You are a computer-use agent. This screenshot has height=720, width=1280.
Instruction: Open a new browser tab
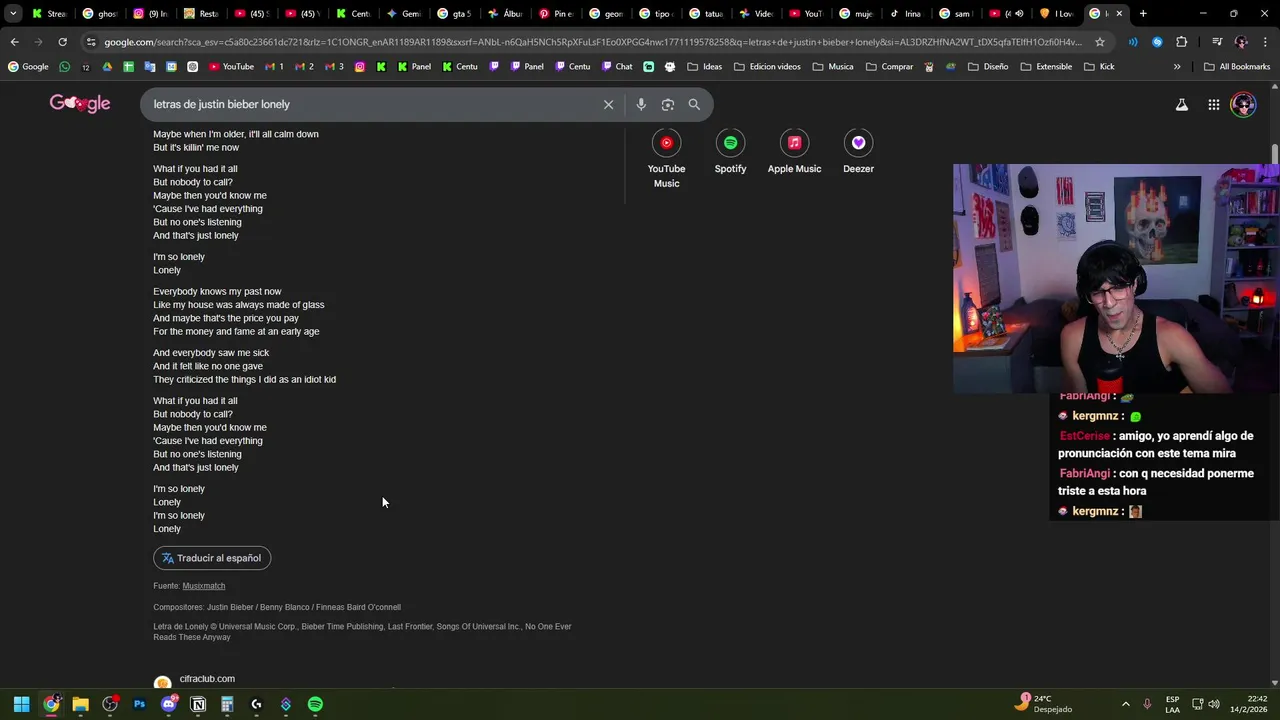[x=1143, y=13]
